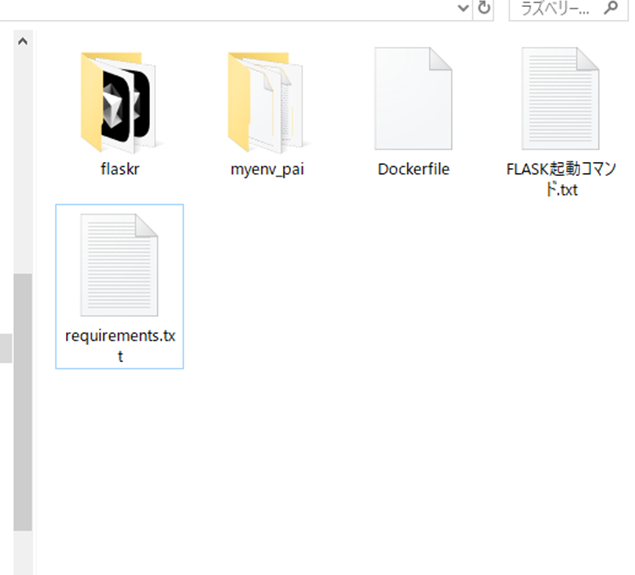The image size is (635, 575).
Task: Click the myenv_pai name label
Action: pyautogui.click(x=267, y=169)
